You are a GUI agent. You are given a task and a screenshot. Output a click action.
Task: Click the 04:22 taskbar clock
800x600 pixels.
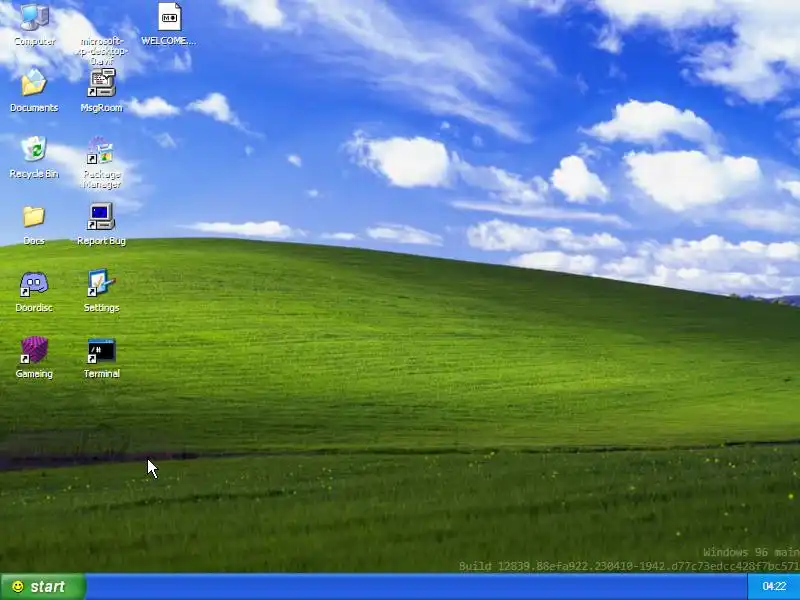coord(773,587)
